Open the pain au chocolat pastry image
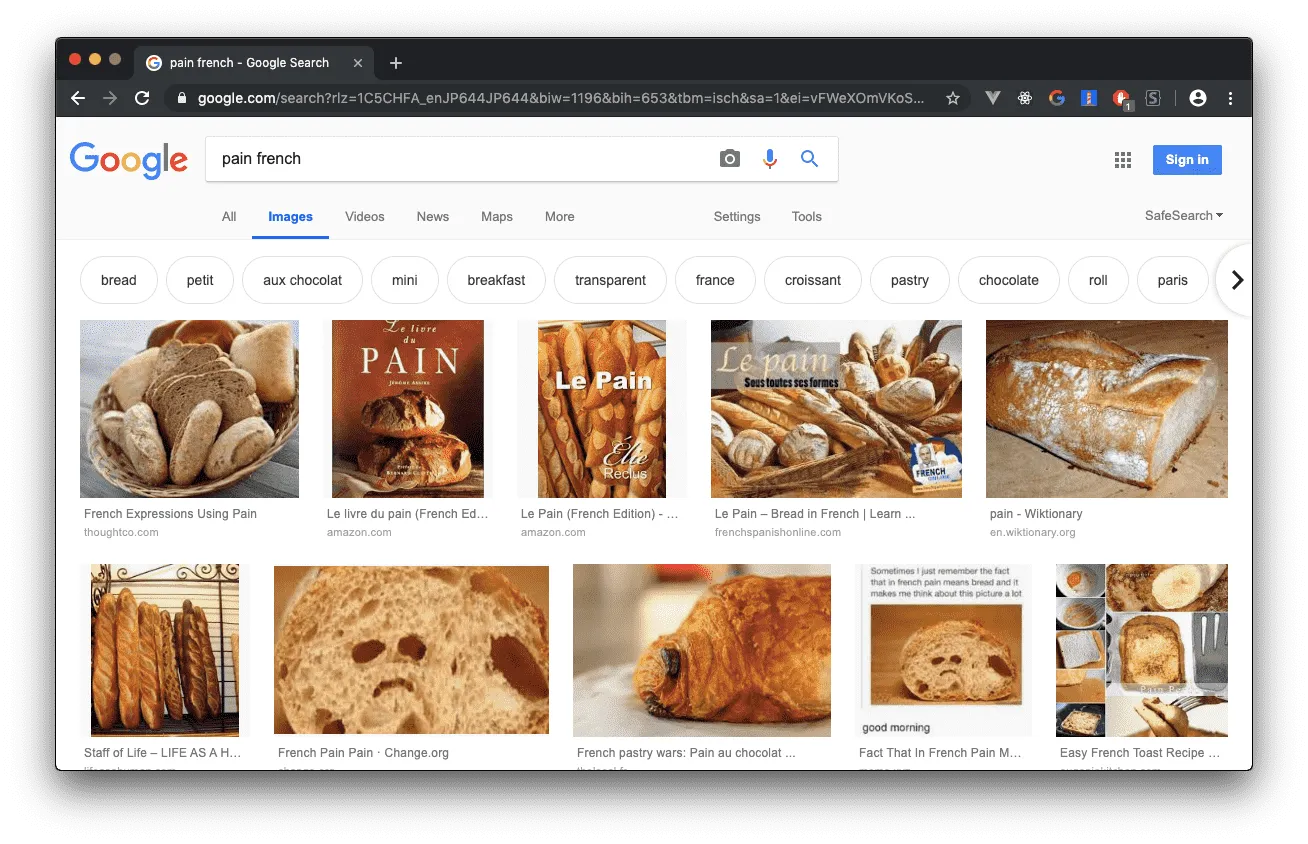 pos(702,650)
